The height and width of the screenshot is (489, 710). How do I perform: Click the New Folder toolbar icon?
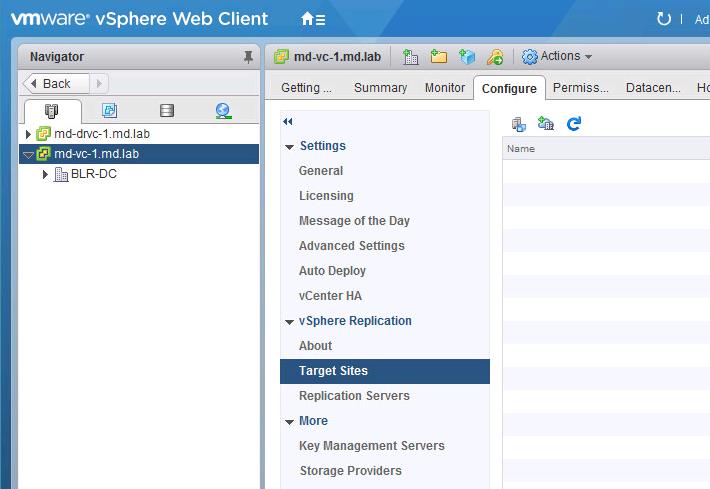coord(438,57)
